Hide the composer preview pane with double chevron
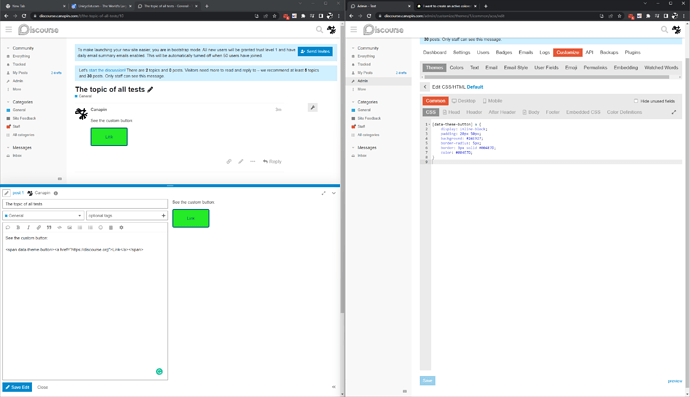Image resolution: width=690 pixels, height=397 pixels. click(x=334, y=387)
